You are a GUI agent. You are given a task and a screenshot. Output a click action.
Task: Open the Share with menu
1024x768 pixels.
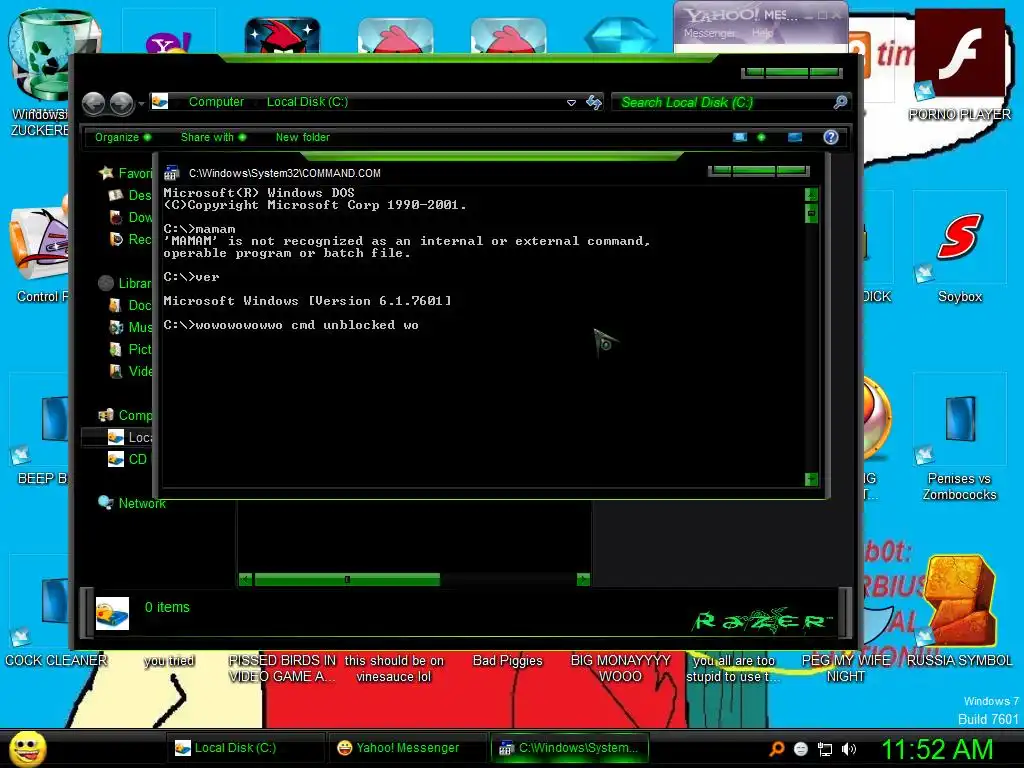pyautogui.click(x=213, y=137)
